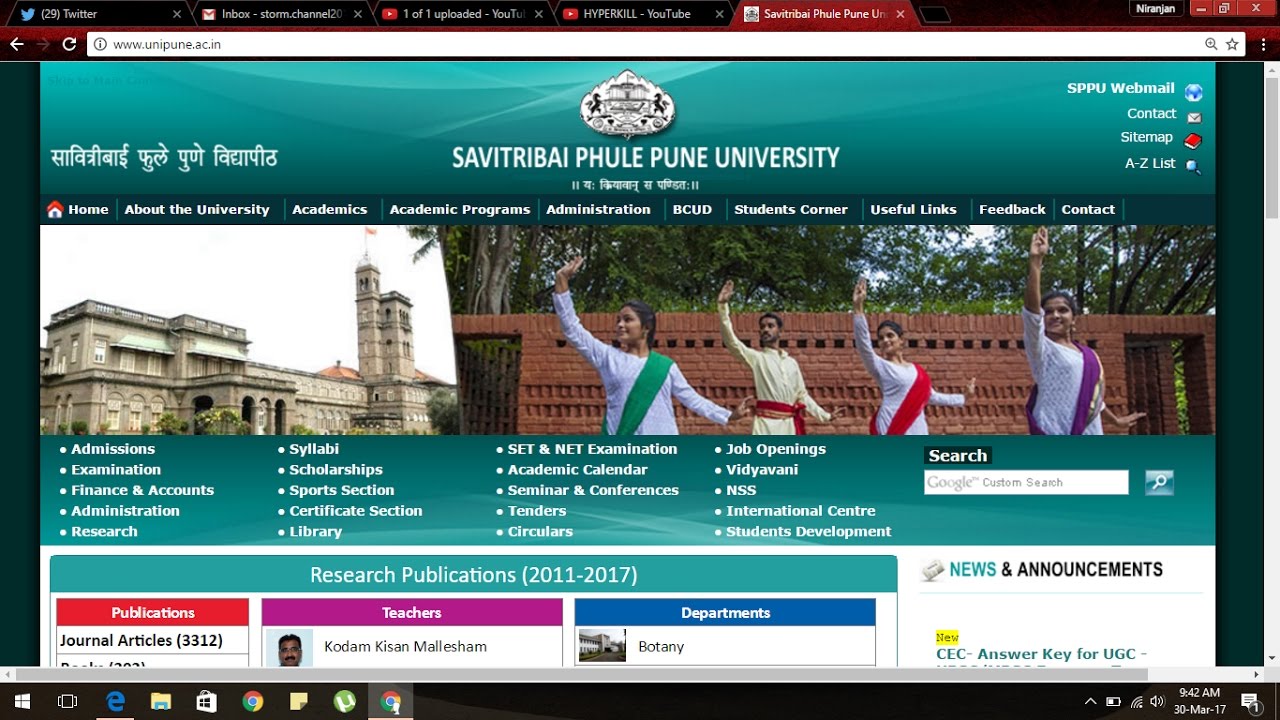Click the red Sitemap book icon
1280x720 pixels.
(1192, 141)
